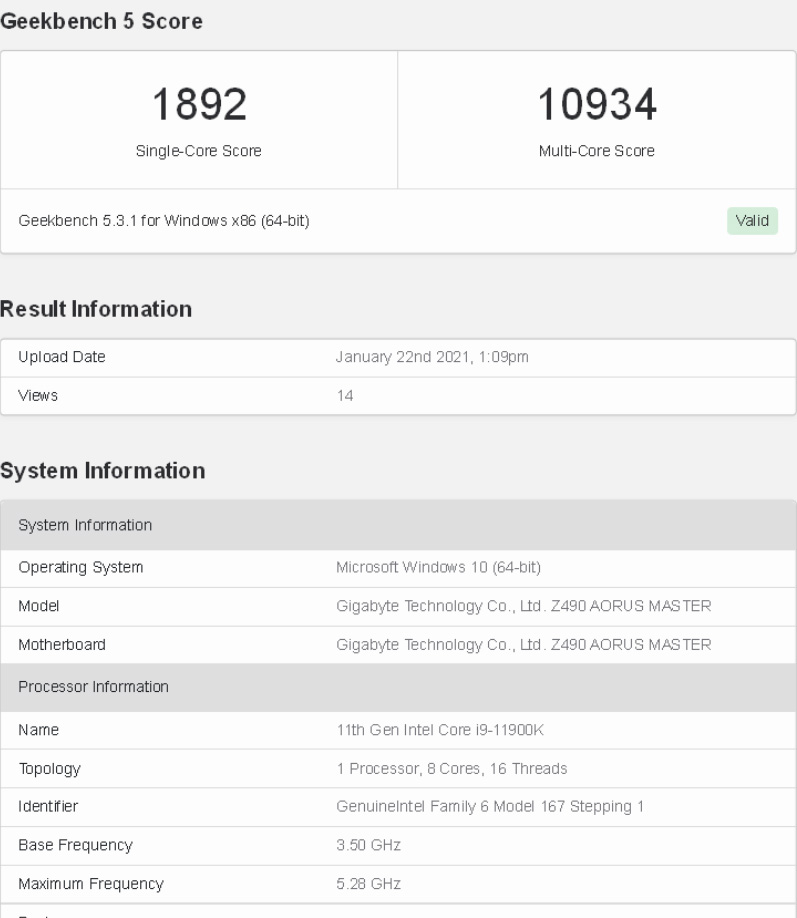
Task: Click the Views count value 14
Action: [345, 396]
